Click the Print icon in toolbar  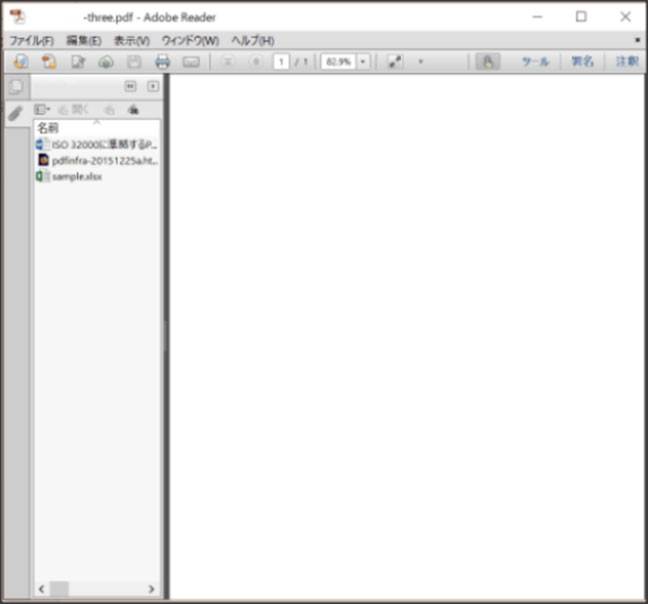[162, 62]
